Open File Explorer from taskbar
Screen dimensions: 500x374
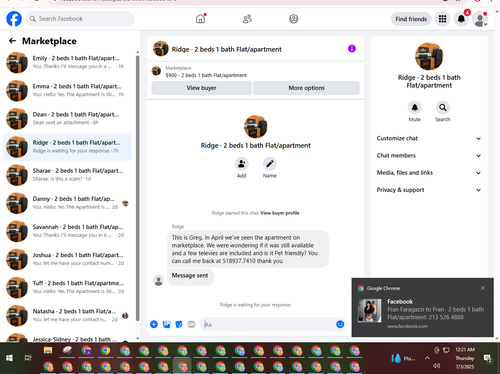48,350
